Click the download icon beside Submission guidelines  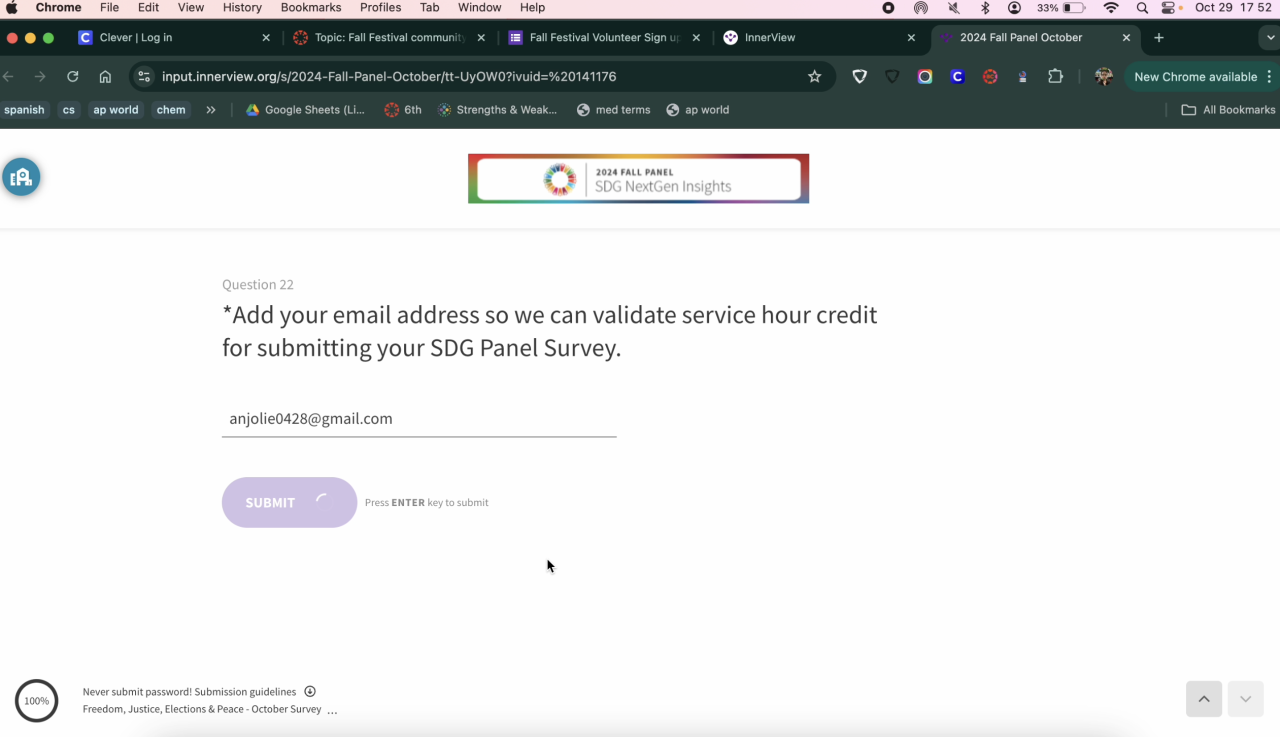coord(310,691)
